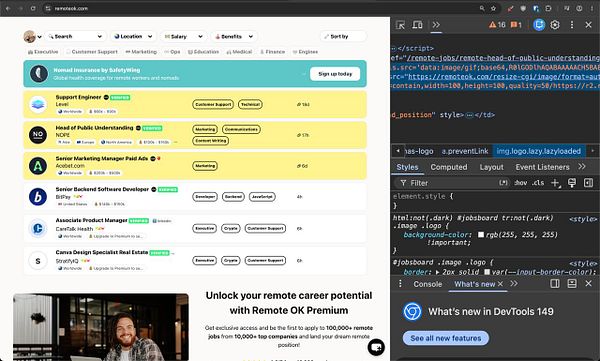600x361 pixels.
Task: Select the Finance category link
Action: 272,52
